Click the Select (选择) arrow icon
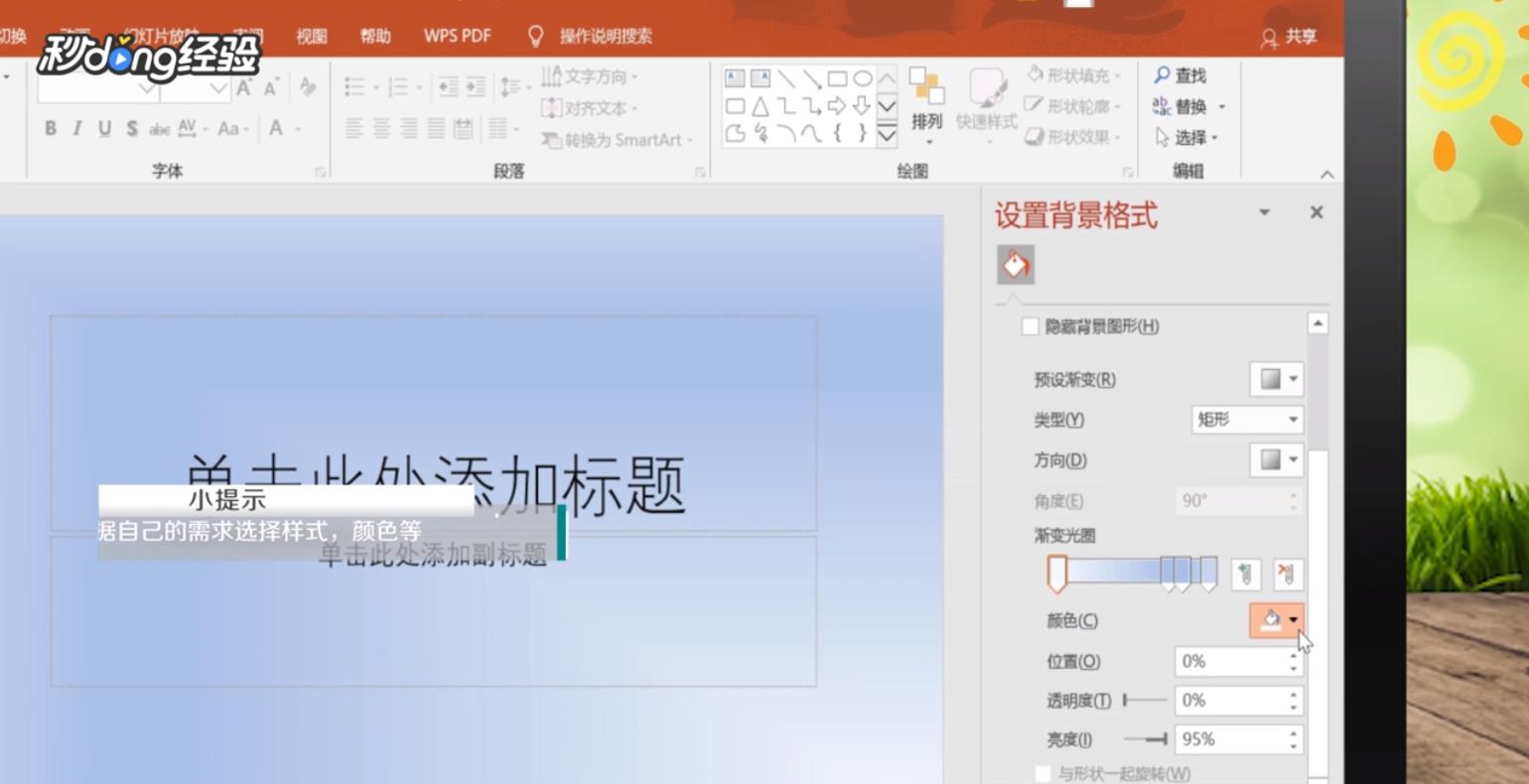Screen dimensions: 1529x784 (x=1164, y=138)
